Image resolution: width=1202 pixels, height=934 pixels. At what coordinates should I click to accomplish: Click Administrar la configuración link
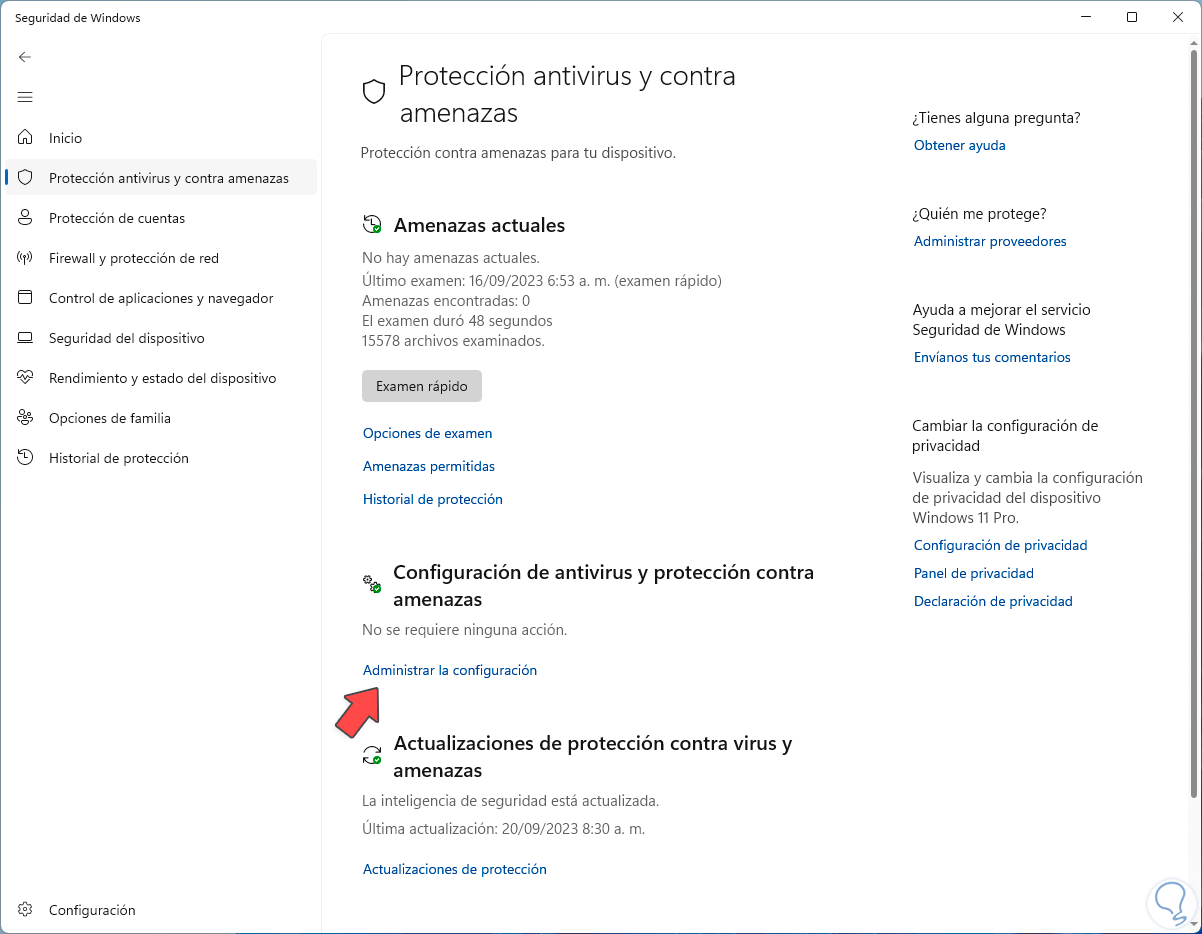click(449, 670)
